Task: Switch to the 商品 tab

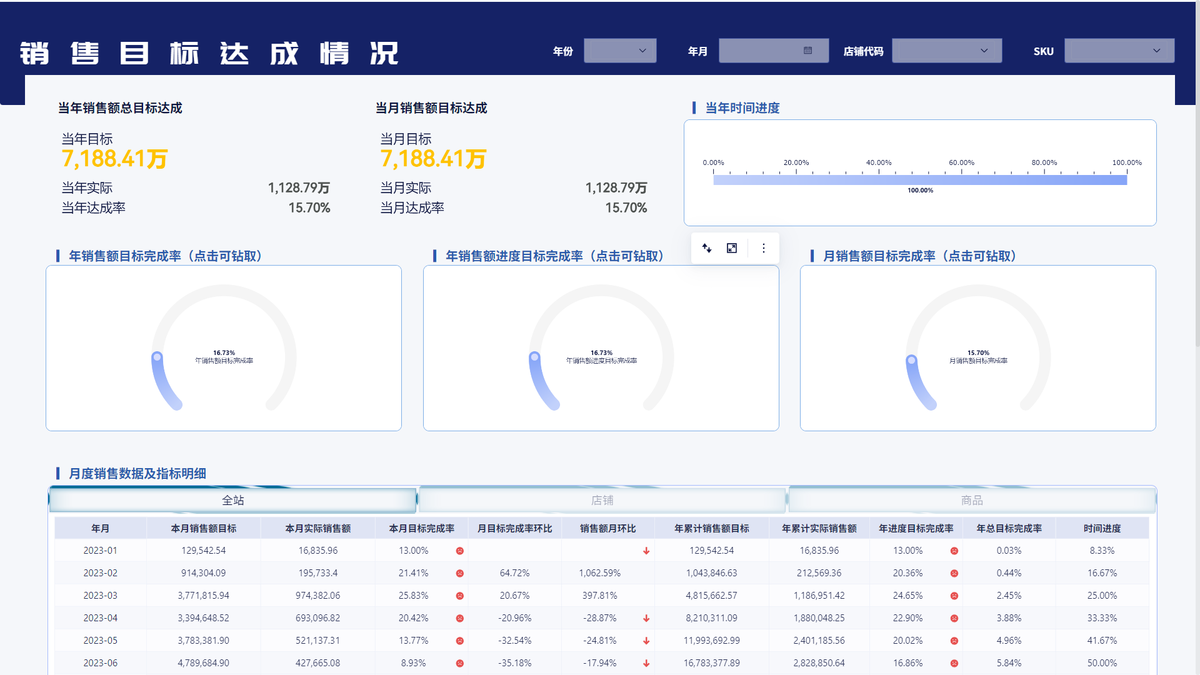Action: 972,500
